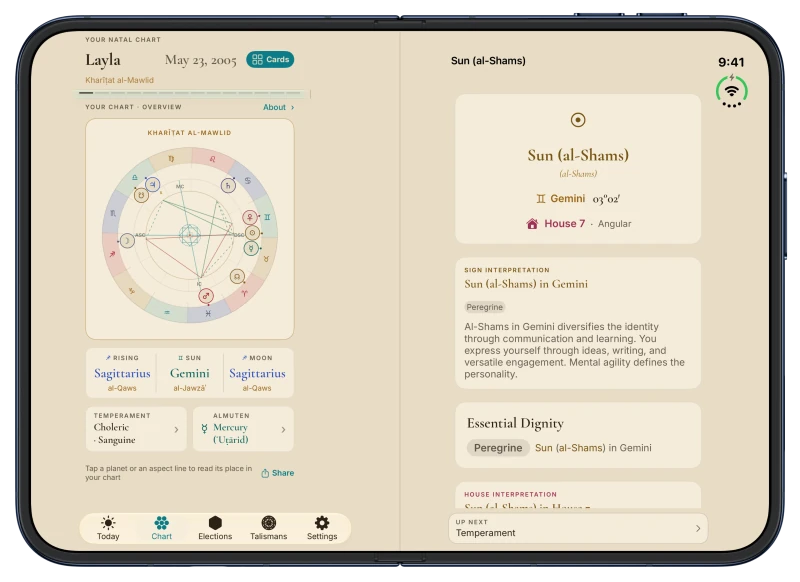The height and width of the screenshot is (582, 800).
Task: Tap the North Node glyph in the chart
Action: tap(237, 276)
